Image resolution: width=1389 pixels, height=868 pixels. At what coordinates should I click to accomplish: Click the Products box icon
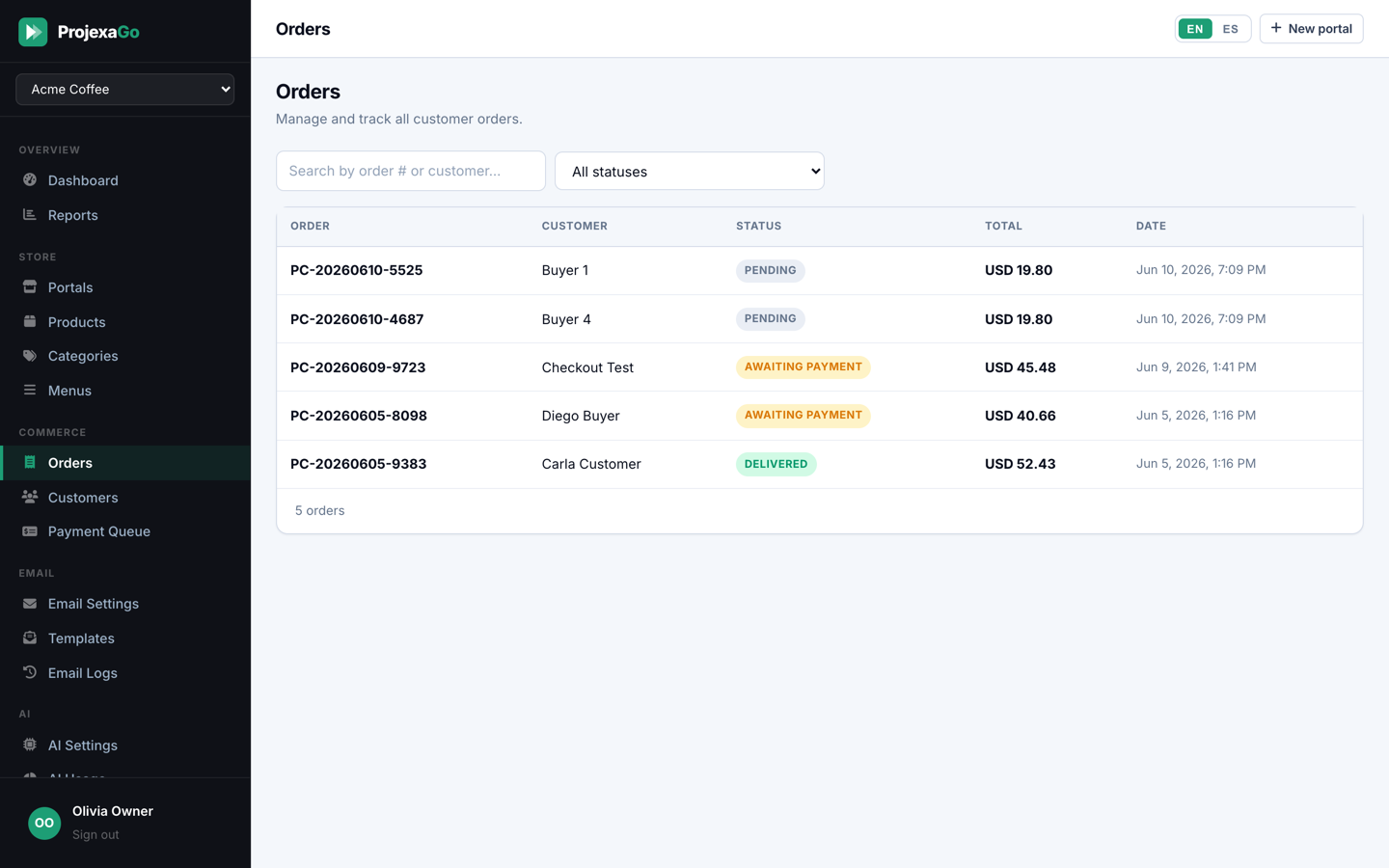click(30, 322)
